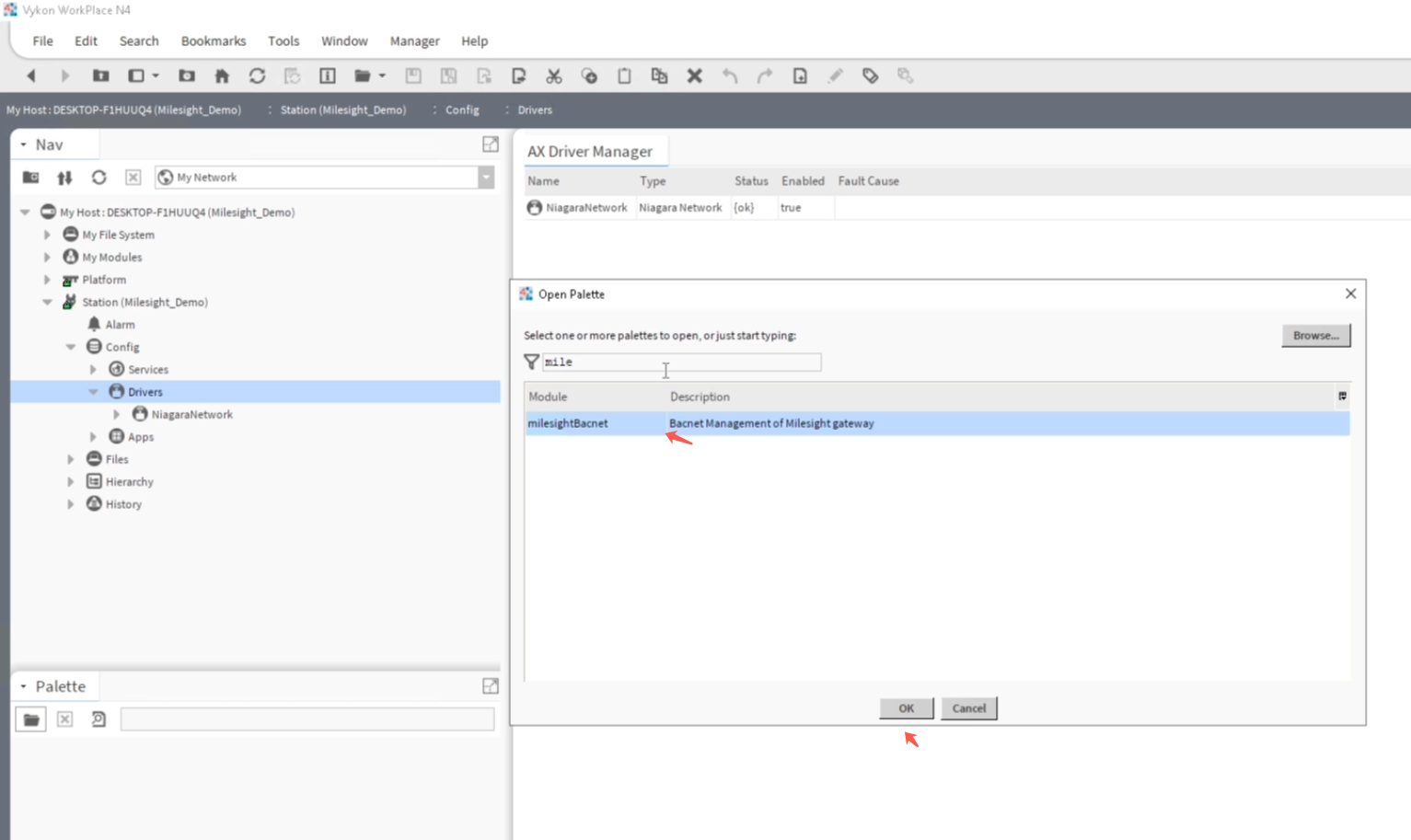1411x840 pixels.
Task: Click Cancel in Open Palette dialog
Action: (x=969, y=708)
